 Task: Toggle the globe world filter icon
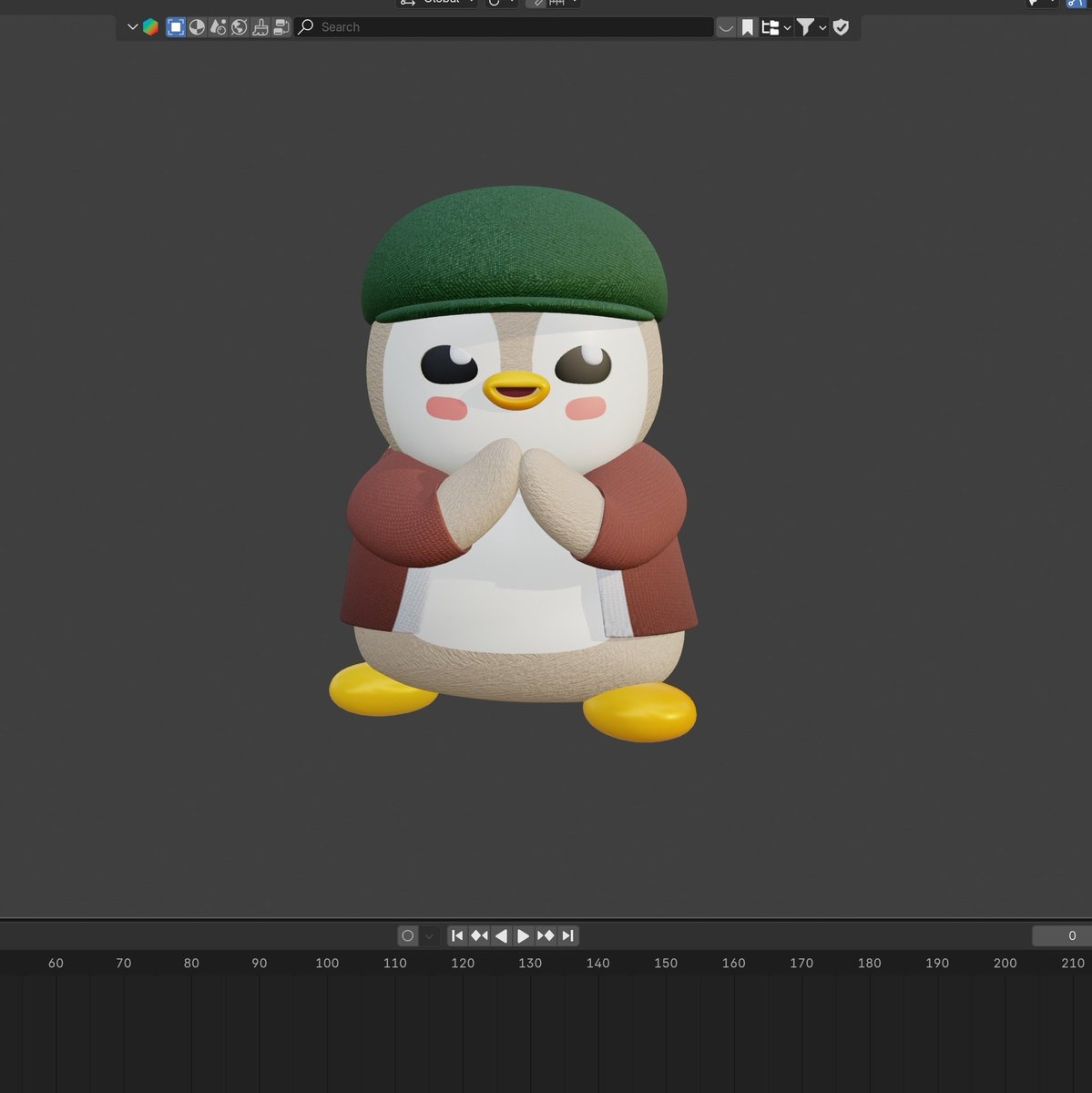pos(239,27)
